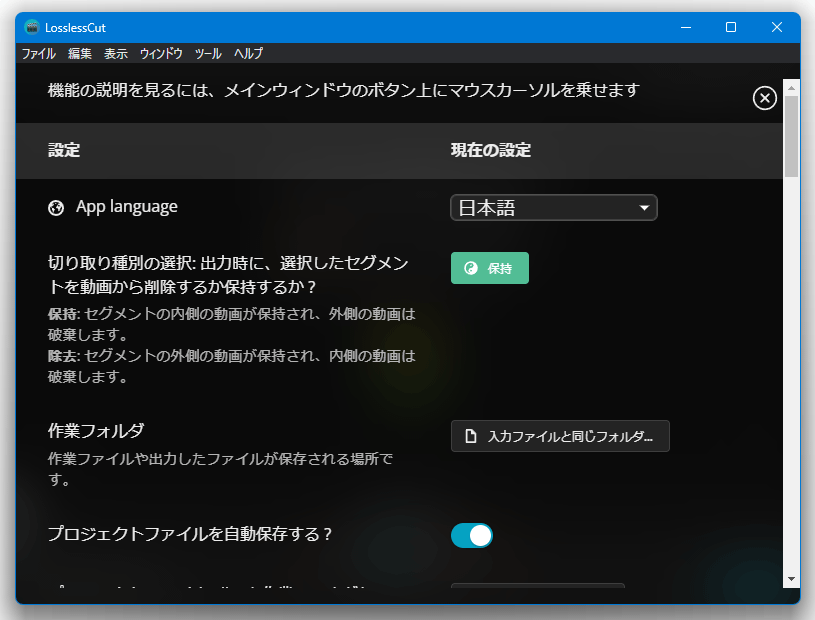
Task: Open the ヘルプ menu
Action: (x=248, y=54)
